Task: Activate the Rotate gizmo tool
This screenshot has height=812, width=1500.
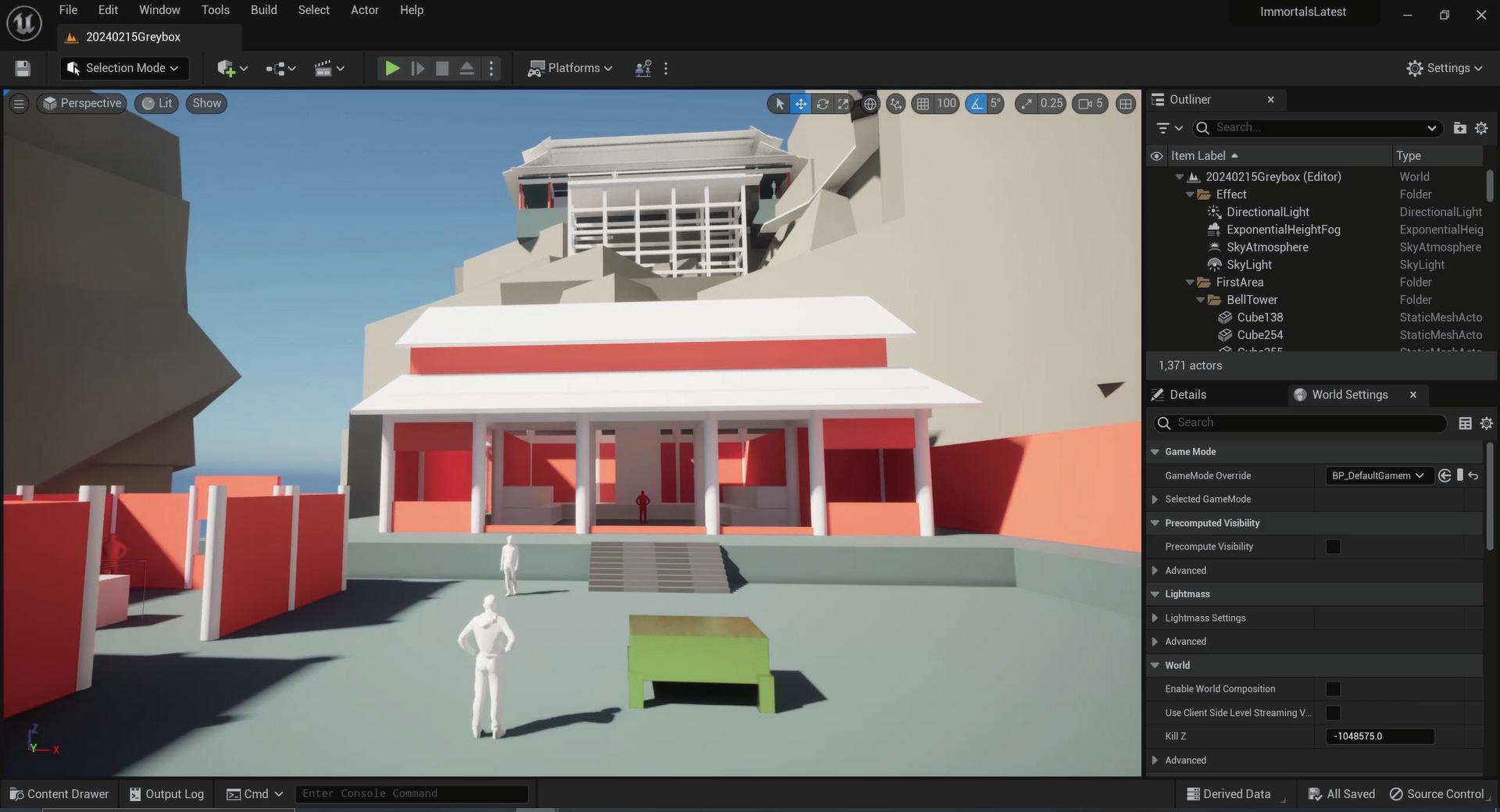Action: click(822, 103)
